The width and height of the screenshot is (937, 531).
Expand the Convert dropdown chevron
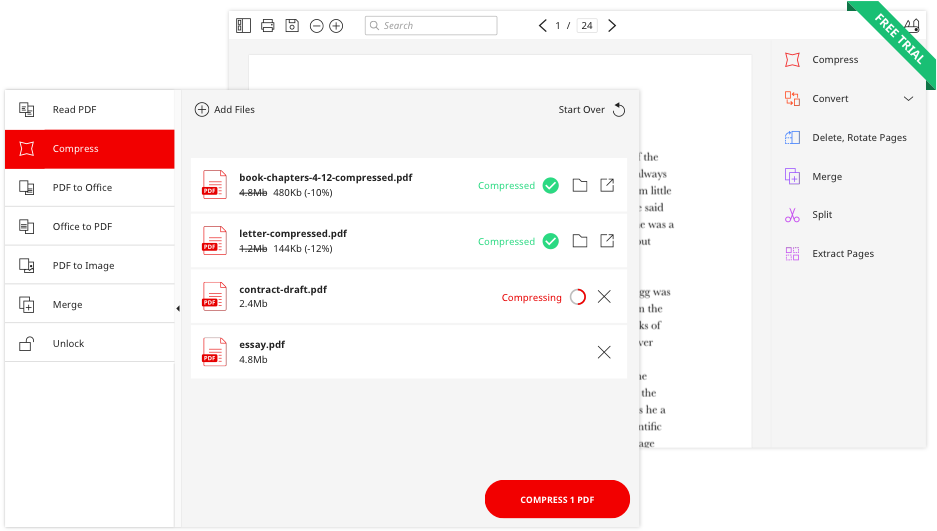click(x=908, y=99)
